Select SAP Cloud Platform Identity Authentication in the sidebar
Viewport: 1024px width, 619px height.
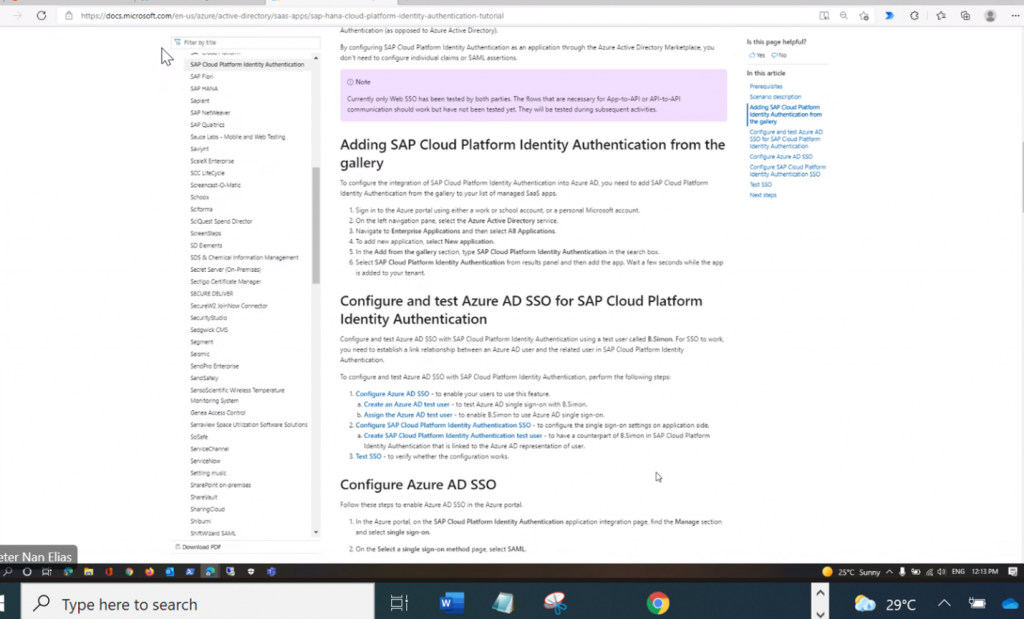point(247,65)
